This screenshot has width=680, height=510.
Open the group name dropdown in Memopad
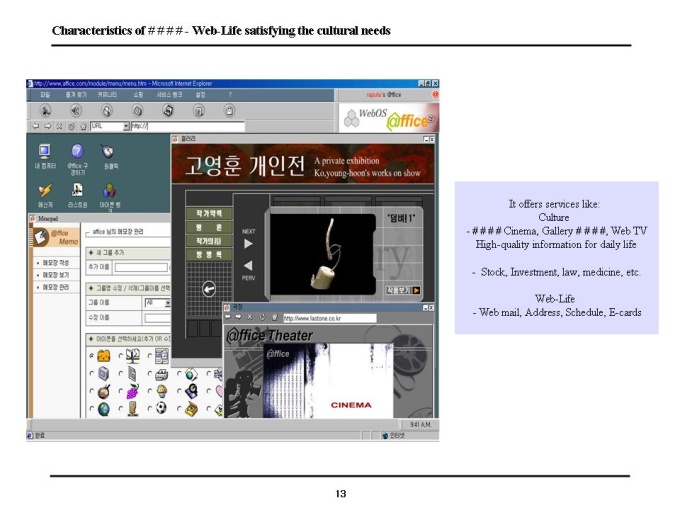click(x=167, y=303)
